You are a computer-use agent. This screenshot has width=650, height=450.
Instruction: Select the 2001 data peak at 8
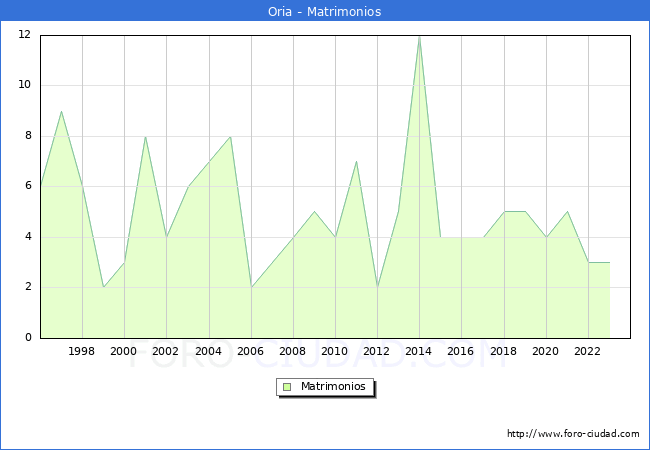[x=145, y=137]
